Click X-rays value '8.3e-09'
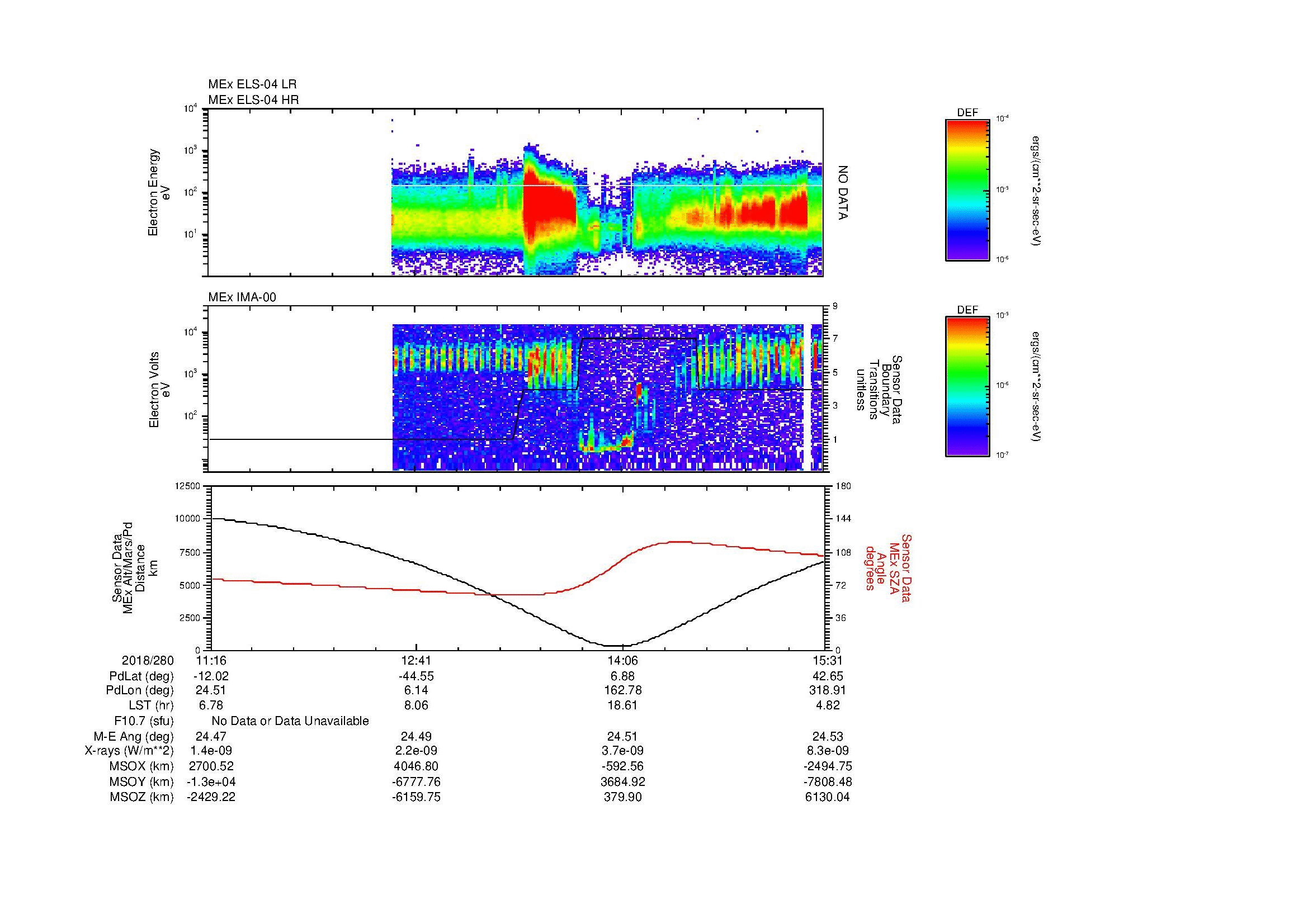The height and width of the screenshot is (924, 1308). [x=828, y=751]
